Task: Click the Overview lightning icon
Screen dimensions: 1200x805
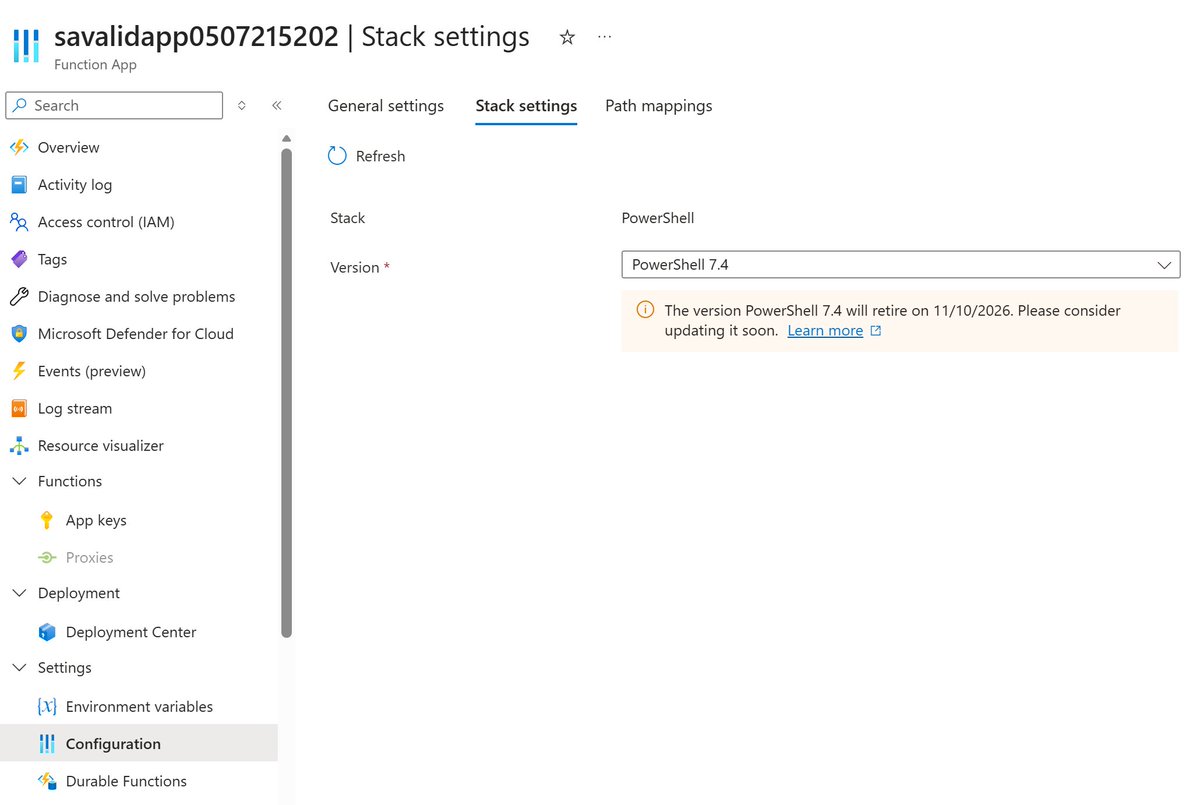Action: pos(19,148)
